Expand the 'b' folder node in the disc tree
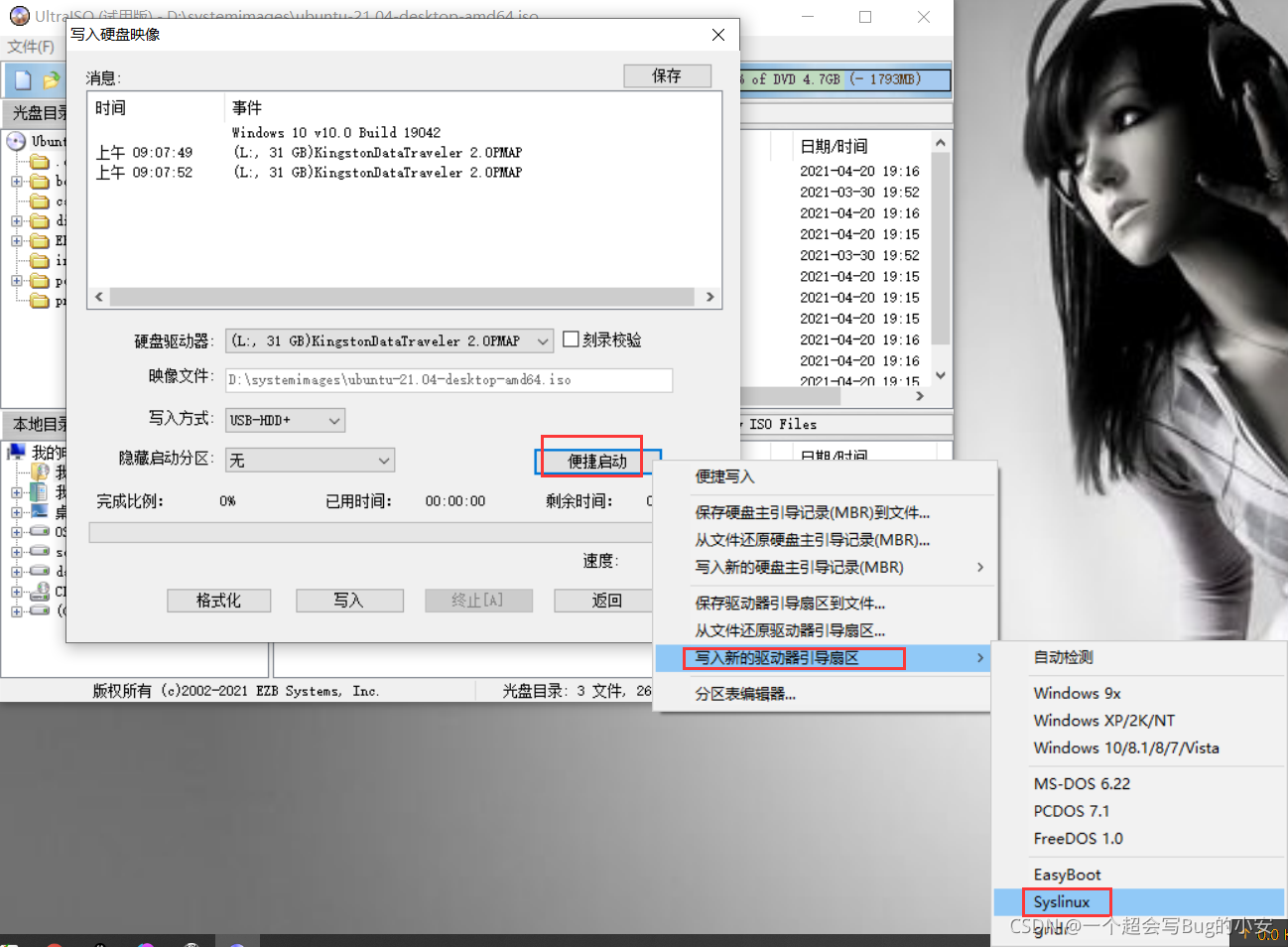Viewport: 1288px width, 947px height. pyautogui.click(x=16, y=182)
